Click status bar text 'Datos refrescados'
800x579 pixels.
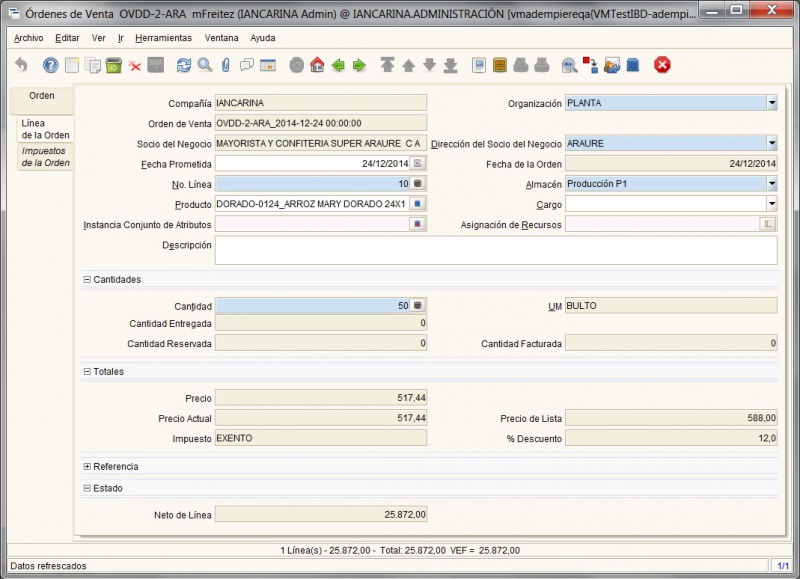tap(48, 566)
